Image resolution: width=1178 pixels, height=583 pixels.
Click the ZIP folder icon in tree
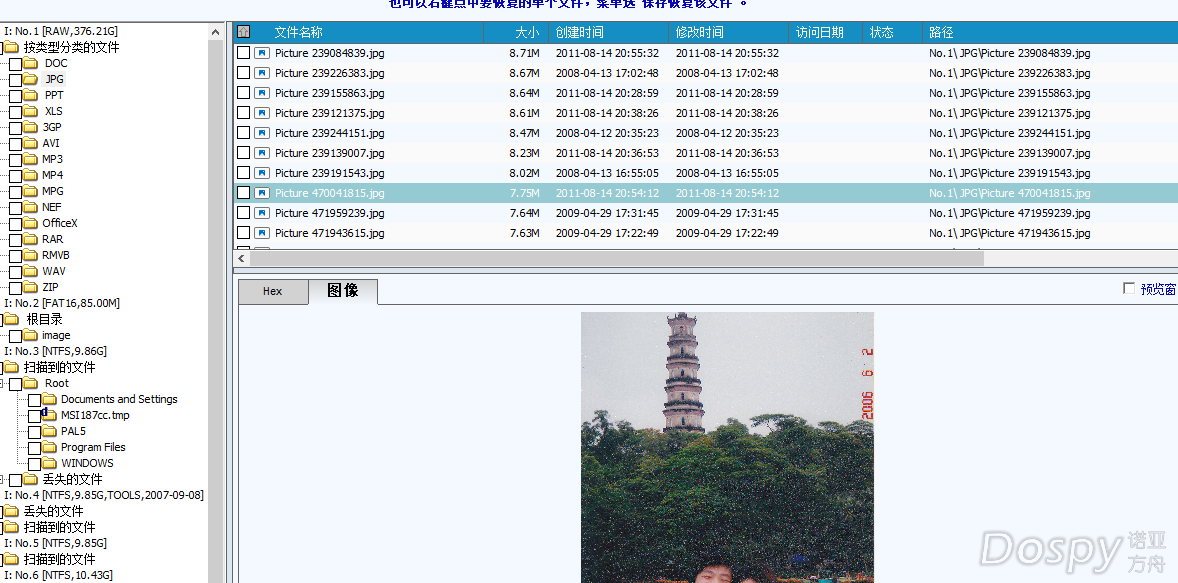click(31, 287)
